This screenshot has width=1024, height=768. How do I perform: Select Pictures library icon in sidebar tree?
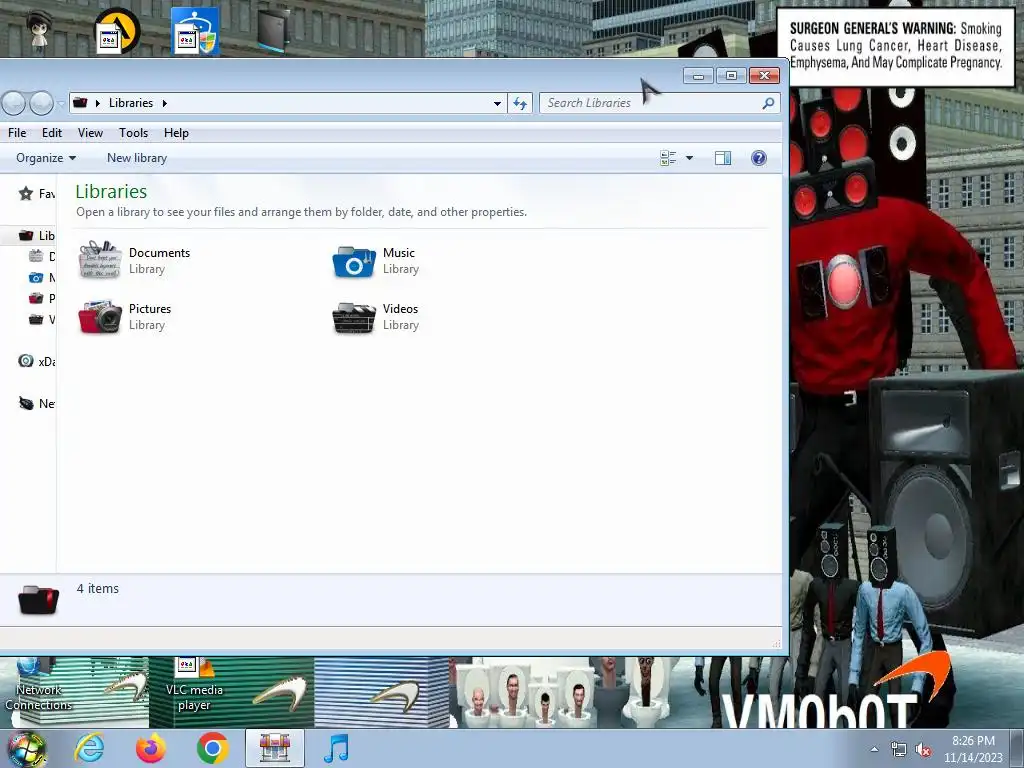tap(36, 298)
